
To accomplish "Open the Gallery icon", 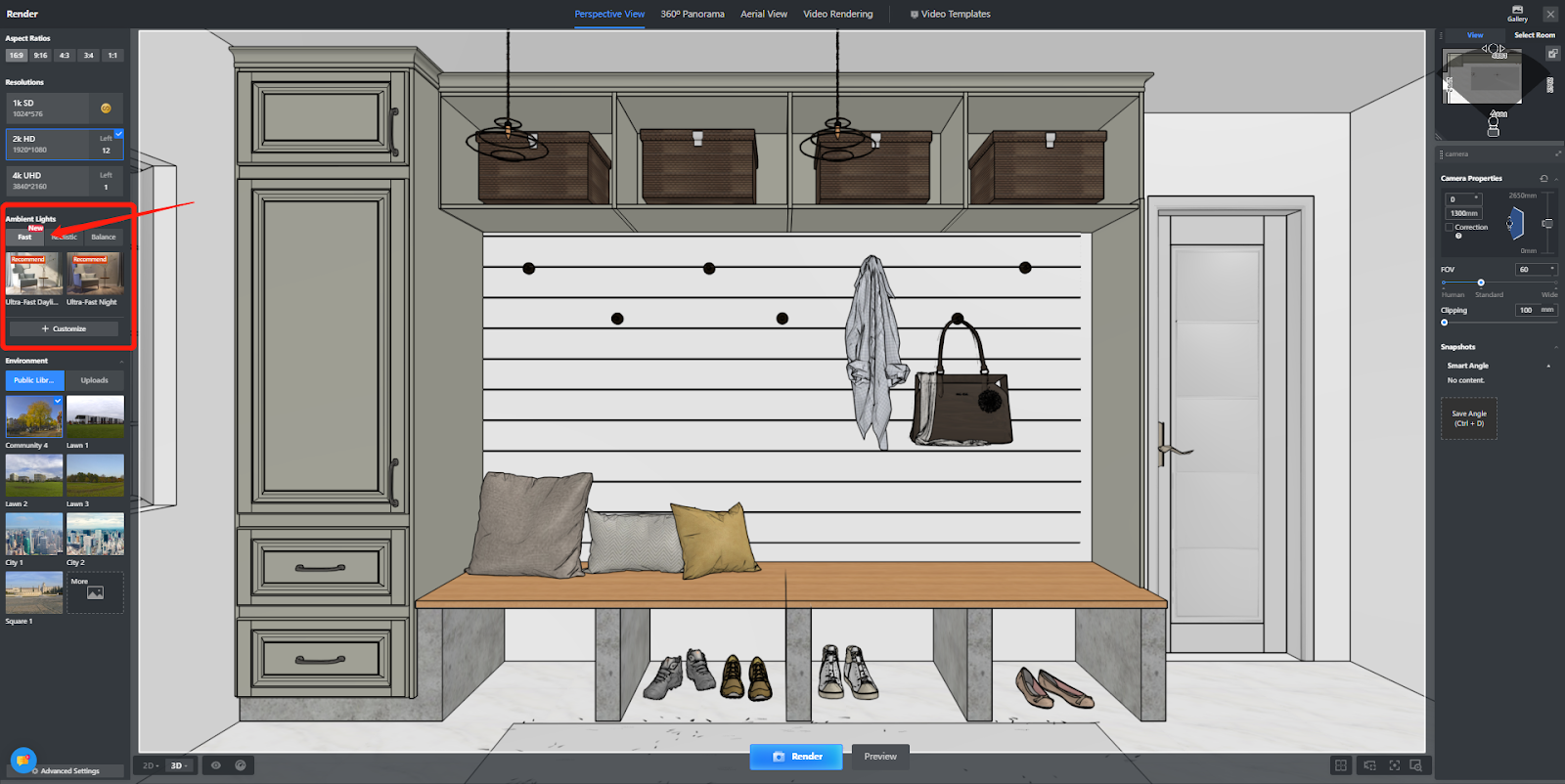I will pyautogui.click(x=1517, y=13).
